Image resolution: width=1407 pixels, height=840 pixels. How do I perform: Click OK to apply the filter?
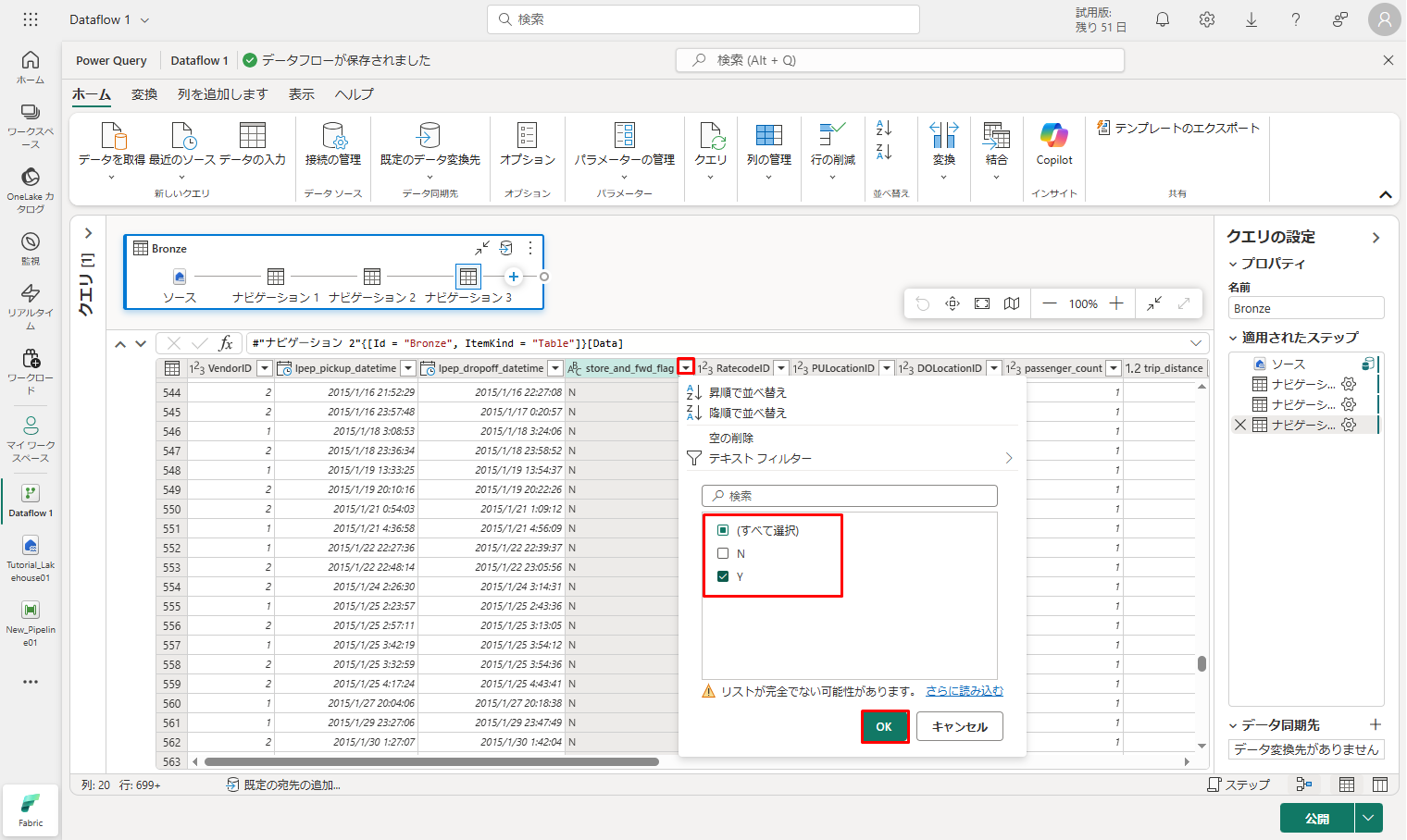click(884, 726)
